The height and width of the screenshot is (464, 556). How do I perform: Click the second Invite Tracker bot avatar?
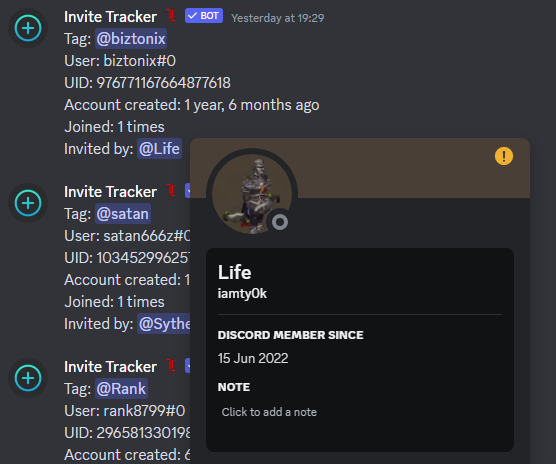pos(28,203)
